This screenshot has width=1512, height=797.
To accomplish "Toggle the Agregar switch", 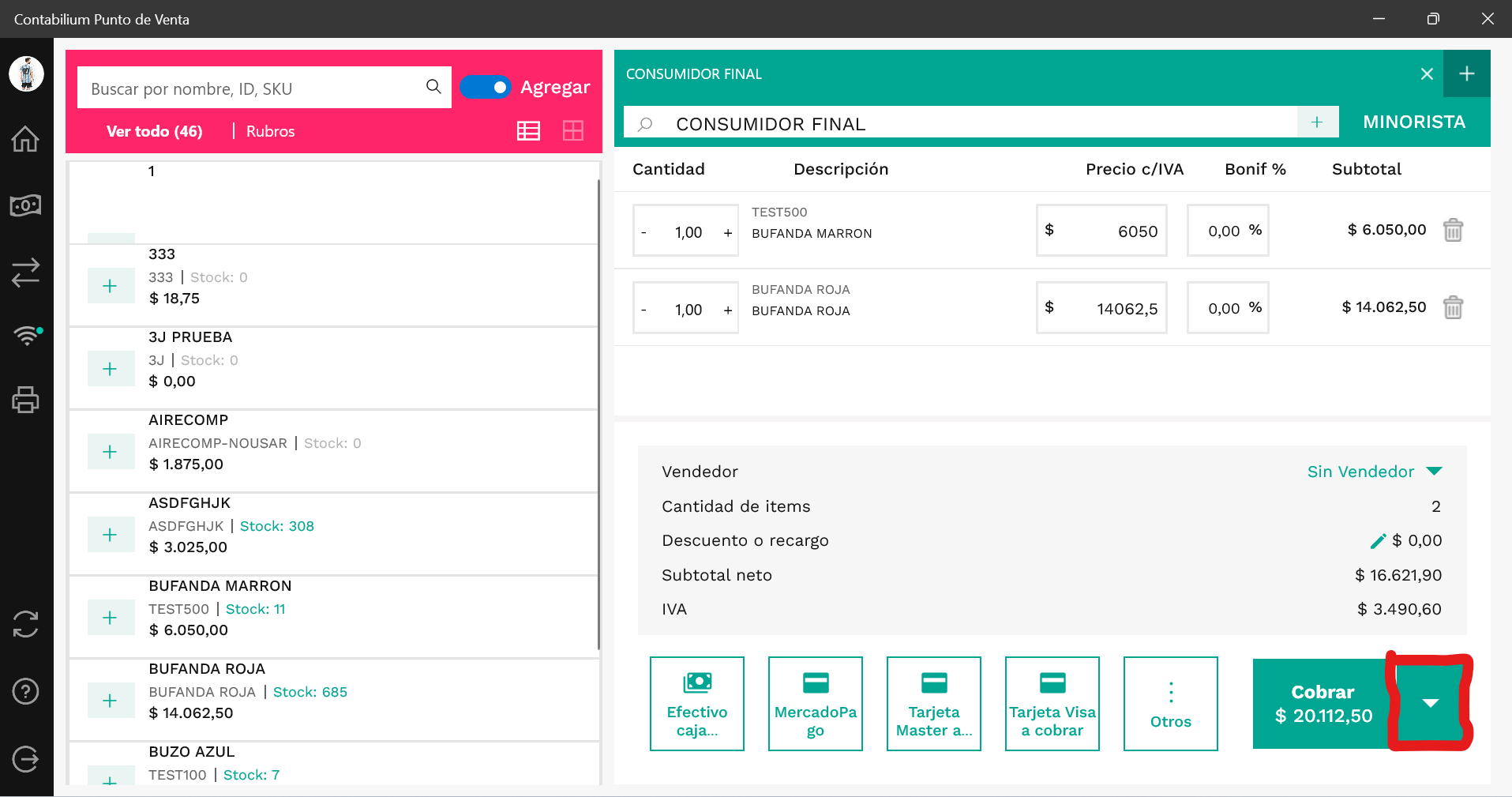I will coord(485,88).
